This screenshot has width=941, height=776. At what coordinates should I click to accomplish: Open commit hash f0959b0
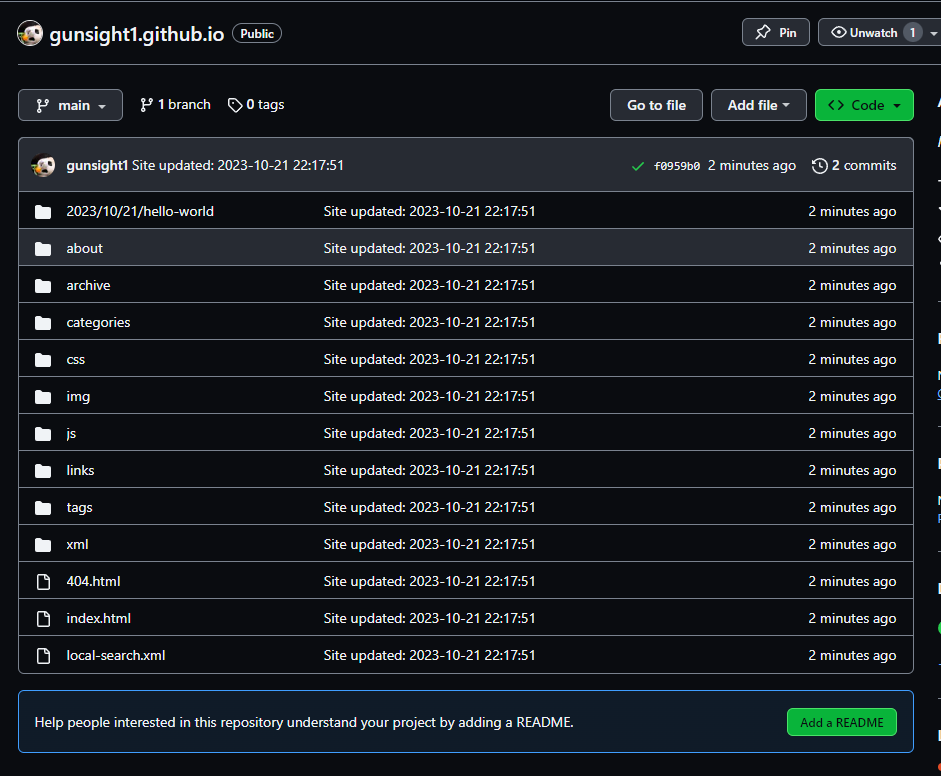pos(676,166)
